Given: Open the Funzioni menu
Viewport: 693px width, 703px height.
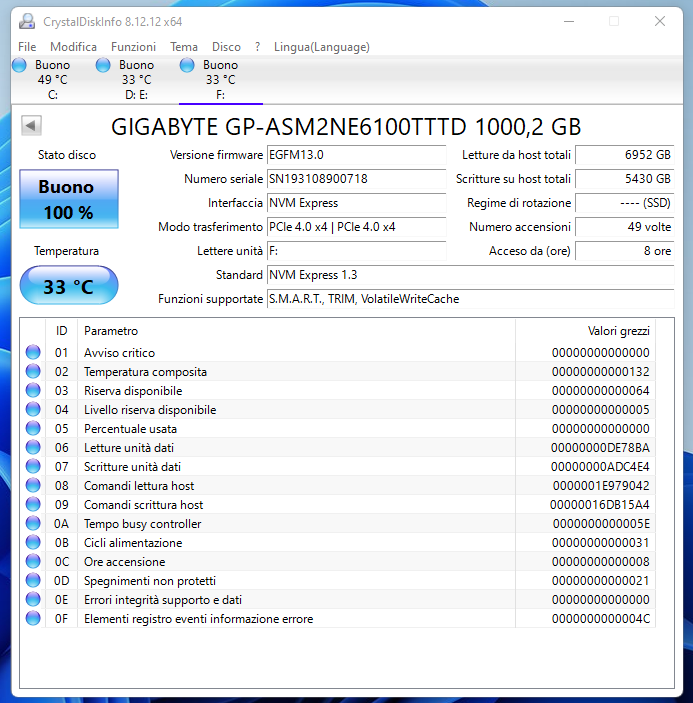Looking at the screenshot, I should point(134,47).
